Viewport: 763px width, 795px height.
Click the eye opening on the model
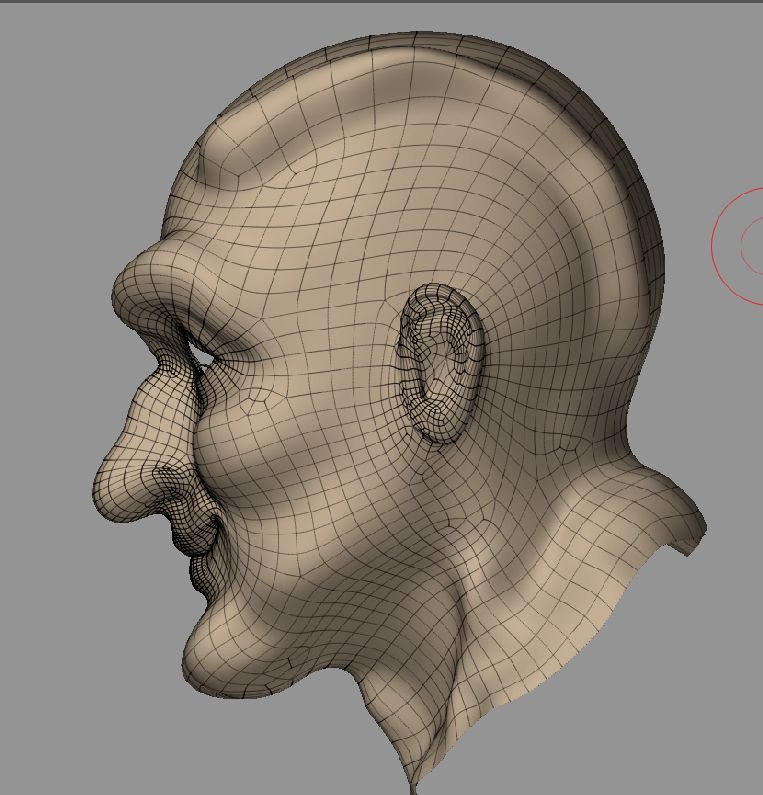[201, 356]
